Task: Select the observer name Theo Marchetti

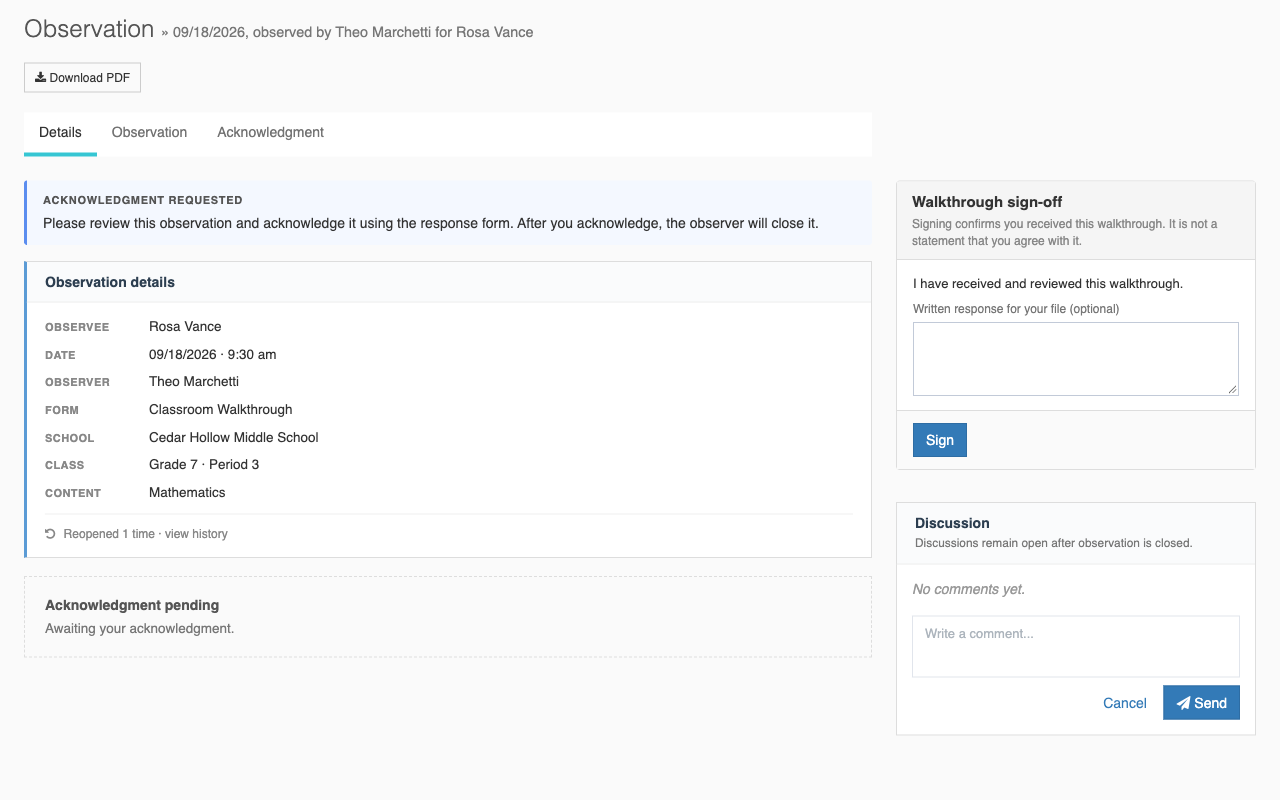Action: pyautogui.click(x=194, y=381)
